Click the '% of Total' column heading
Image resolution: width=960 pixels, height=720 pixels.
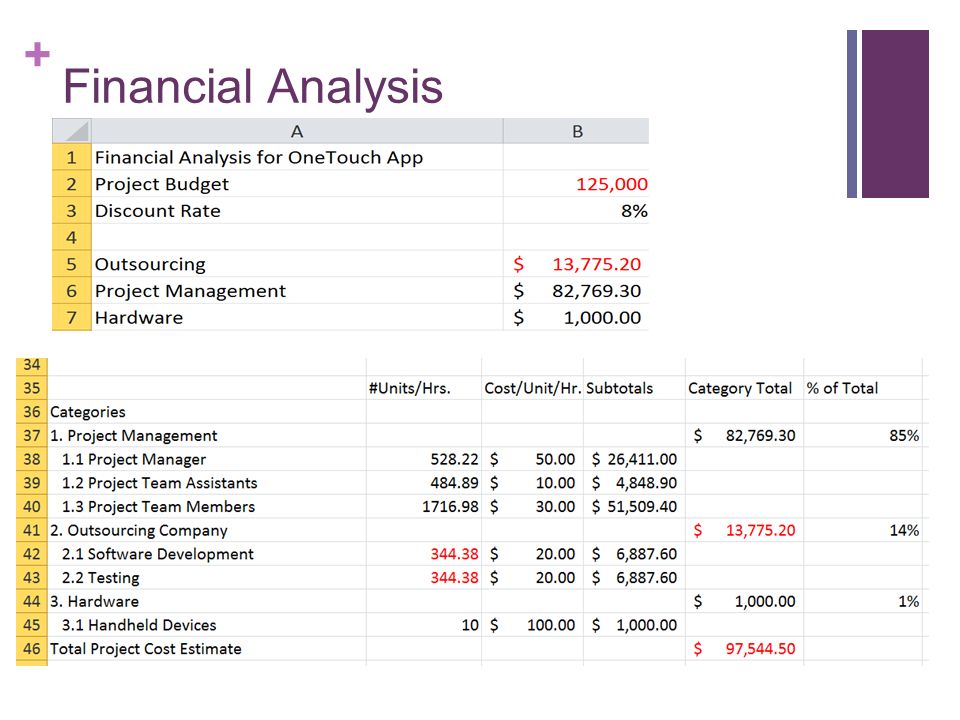tap(842, 388)
